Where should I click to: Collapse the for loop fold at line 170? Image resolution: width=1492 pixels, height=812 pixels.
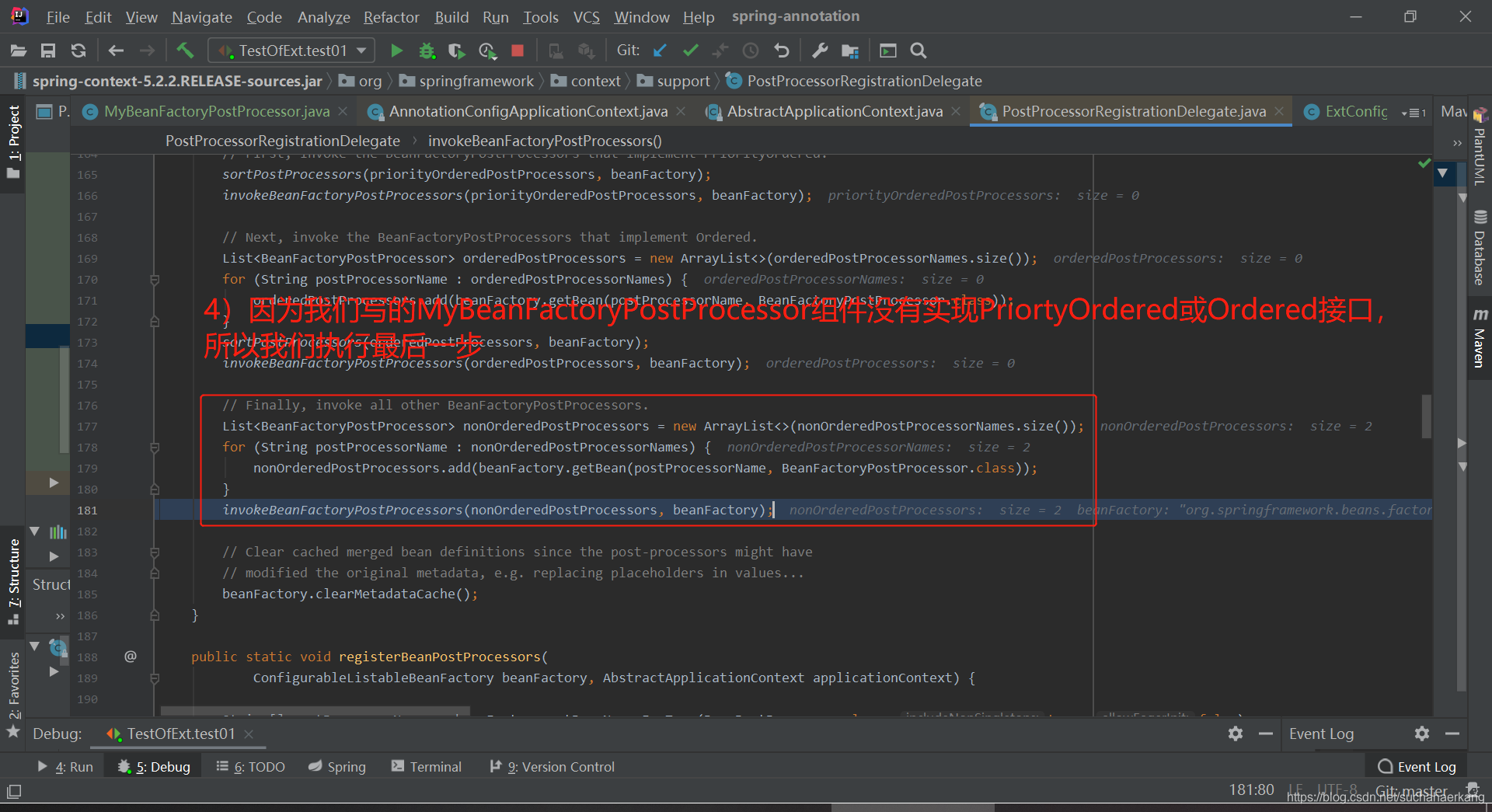(155, 280)
